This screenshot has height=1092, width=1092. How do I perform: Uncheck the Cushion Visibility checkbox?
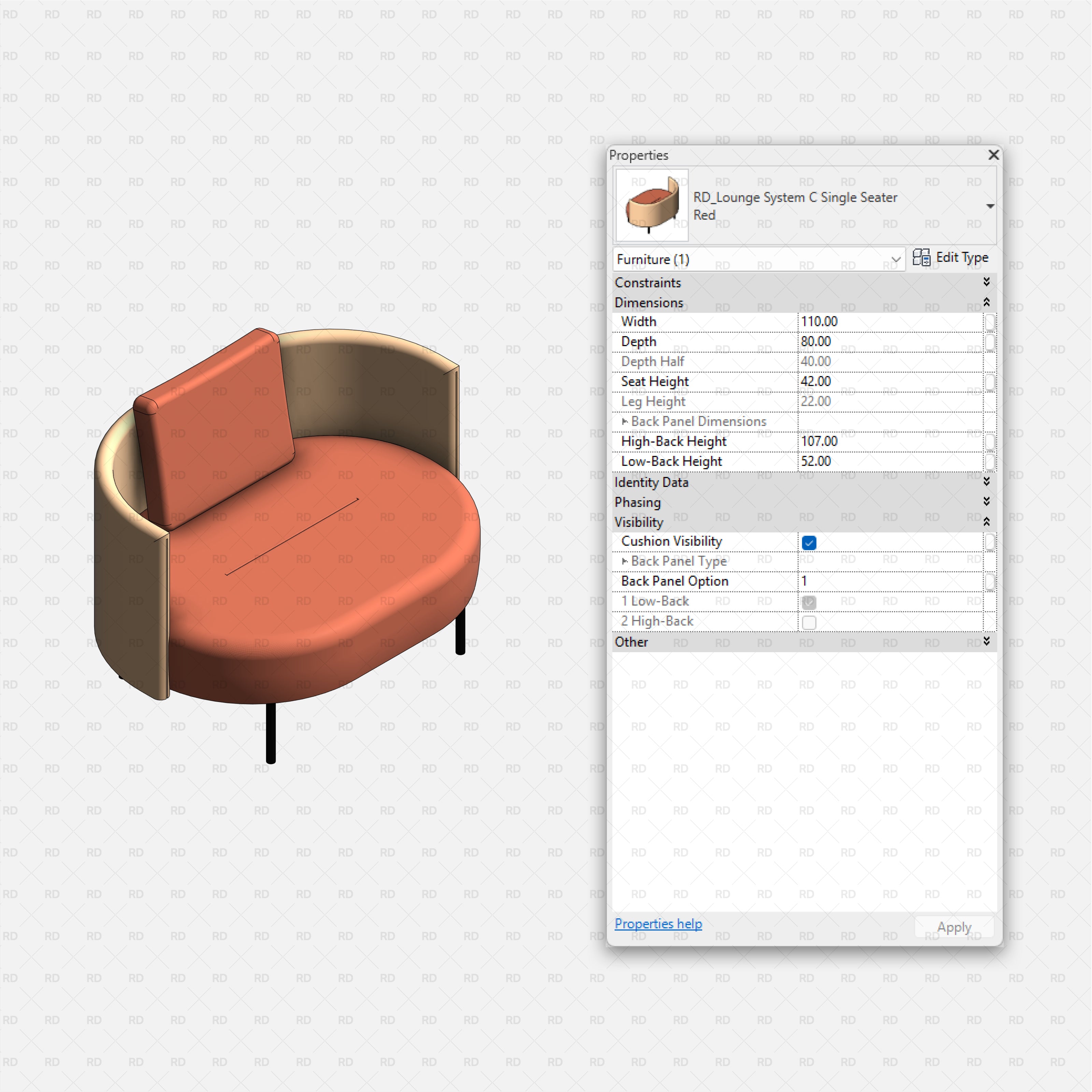coord(809,543)
